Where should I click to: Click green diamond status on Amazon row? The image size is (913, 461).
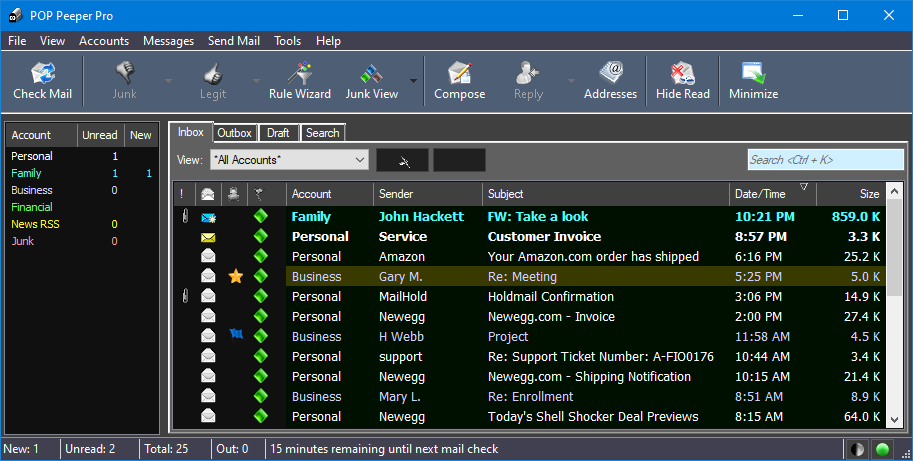click(x=261, y=256)
